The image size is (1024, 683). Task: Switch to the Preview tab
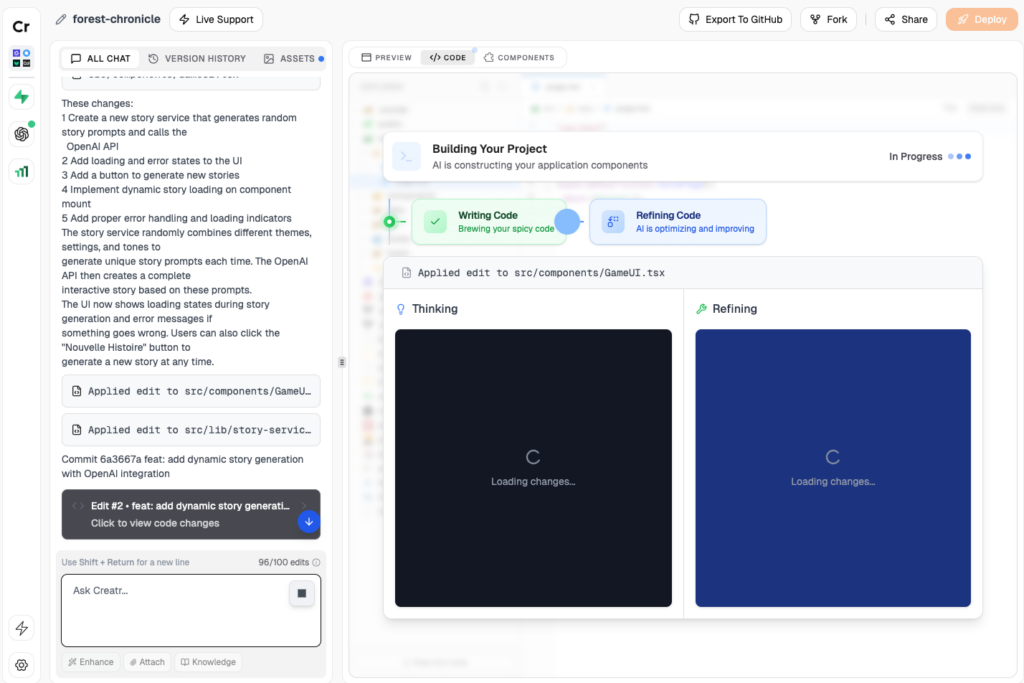[x=386, y=58]
